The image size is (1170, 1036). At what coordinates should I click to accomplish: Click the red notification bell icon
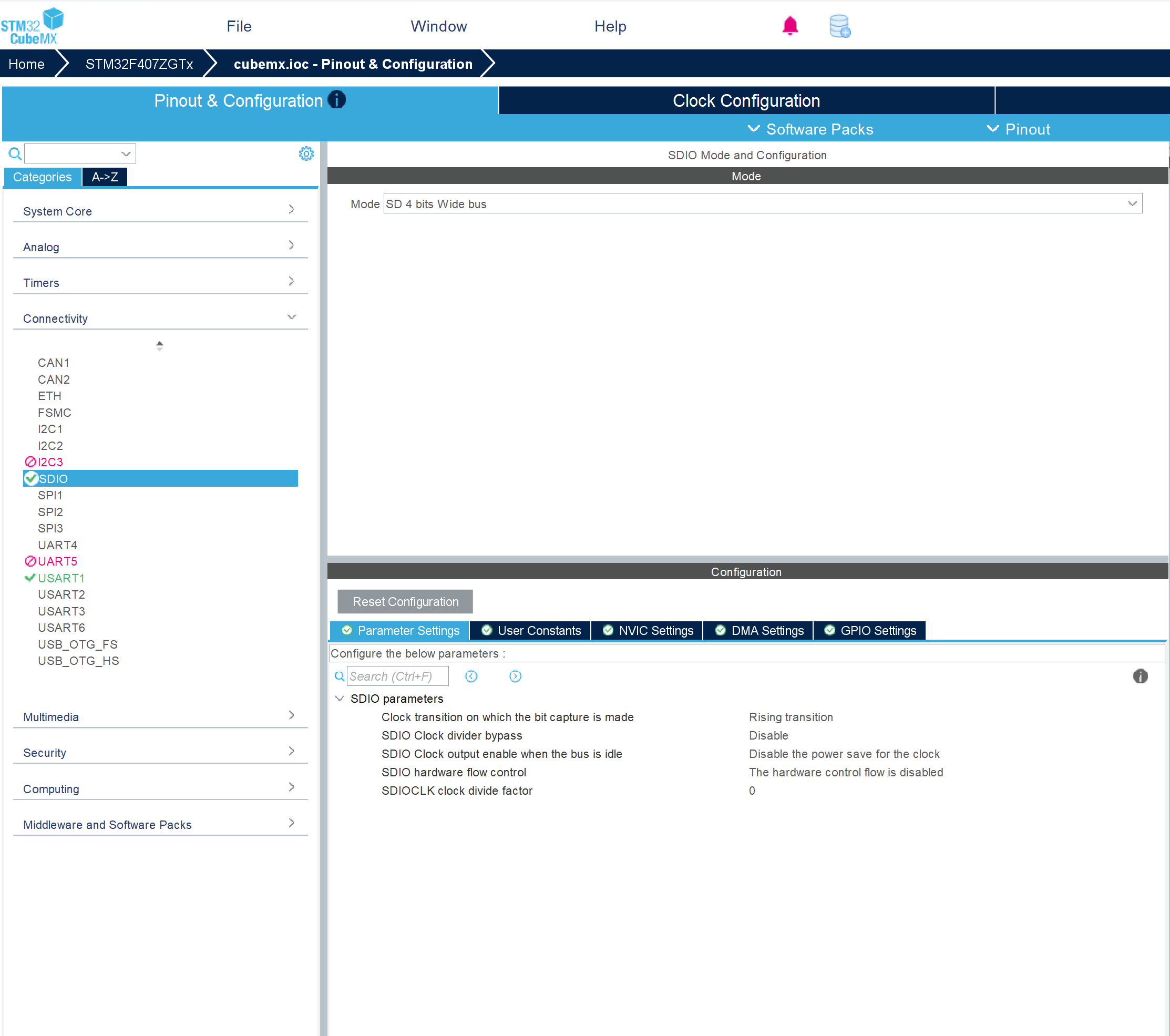790,26
